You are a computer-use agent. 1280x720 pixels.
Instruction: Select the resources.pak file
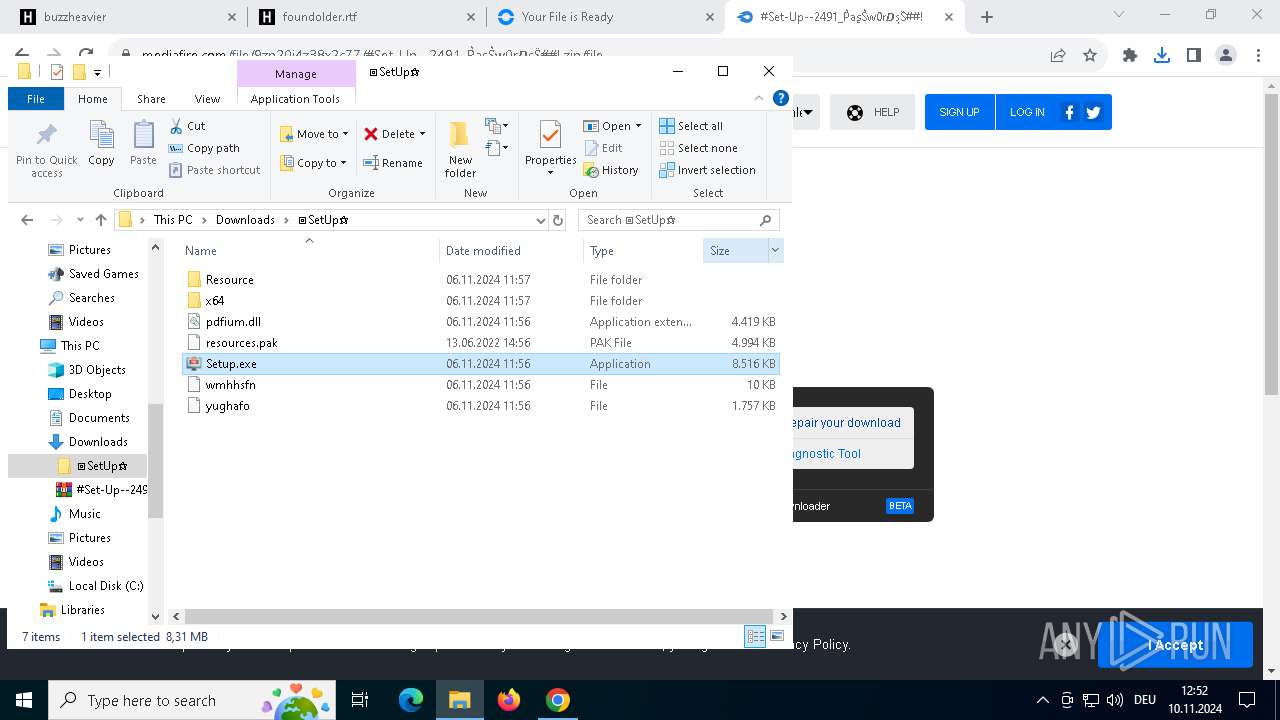point(241,343)
